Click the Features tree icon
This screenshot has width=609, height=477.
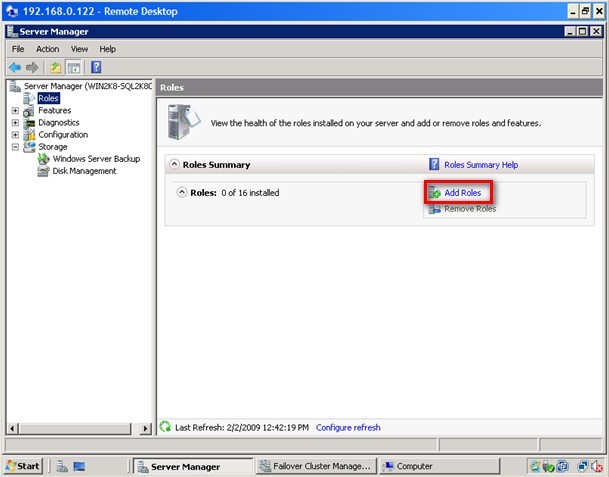[x=29, y=111]
